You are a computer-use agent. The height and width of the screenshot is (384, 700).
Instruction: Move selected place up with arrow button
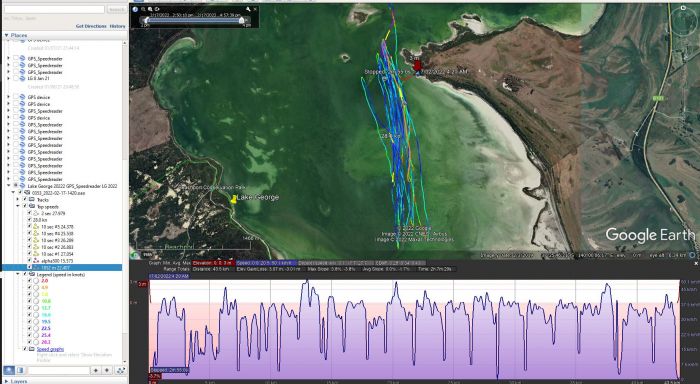click(x=96, y=370)
